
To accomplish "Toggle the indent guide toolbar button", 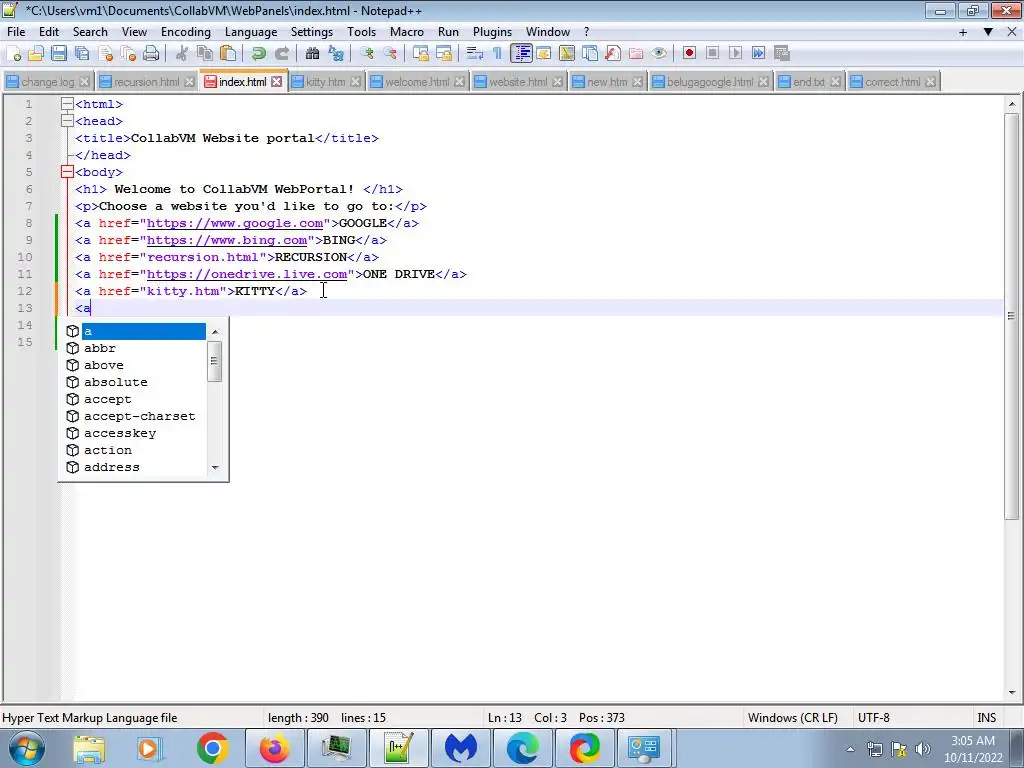I will pyautogui.click(x=521, y=54).
